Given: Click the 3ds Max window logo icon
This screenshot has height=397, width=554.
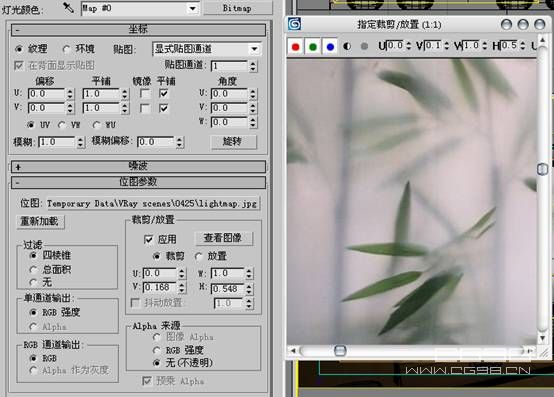Looking at the screenshot, I should [294, 24].
